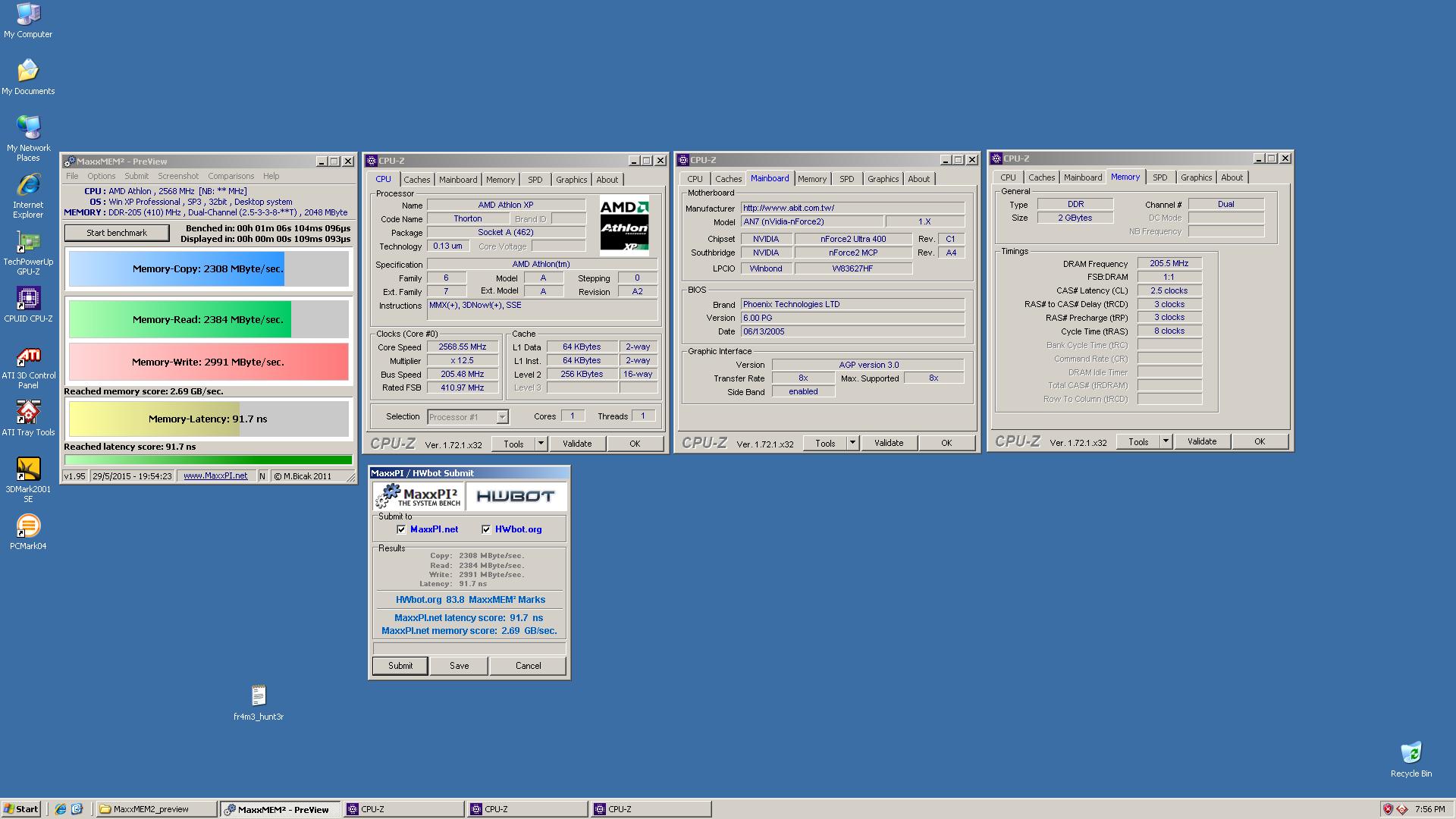Switch to About tab in Memory CPU-Z window
Viewport: 1456px width, 819px height.
(x=1232, y=177)
